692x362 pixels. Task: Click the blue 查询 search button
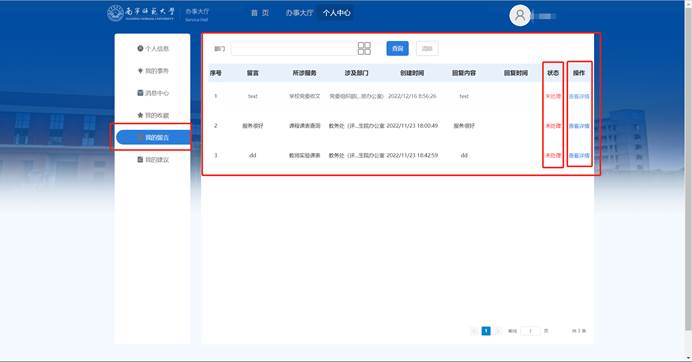pos(398,49)
